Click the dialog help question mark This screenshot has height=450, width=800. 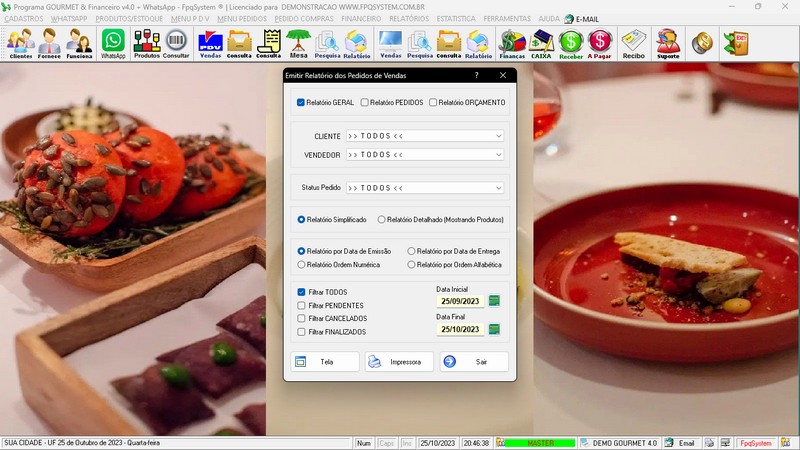pos(477,76)
